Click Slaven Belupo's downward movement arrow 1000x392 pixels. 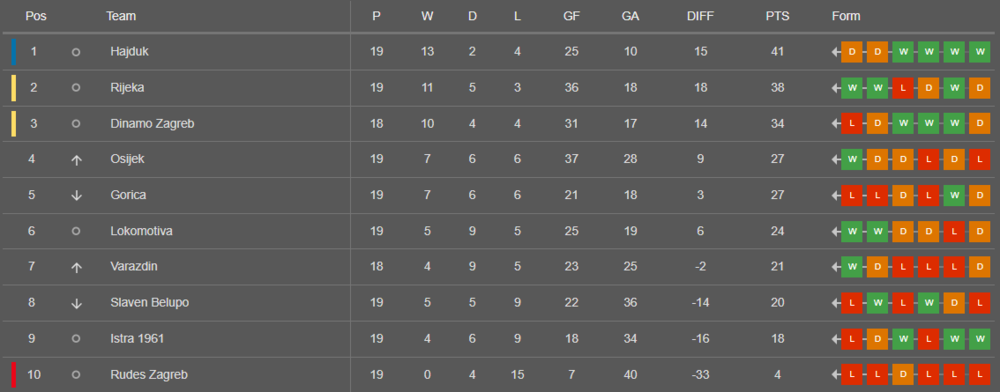[76, 303]
